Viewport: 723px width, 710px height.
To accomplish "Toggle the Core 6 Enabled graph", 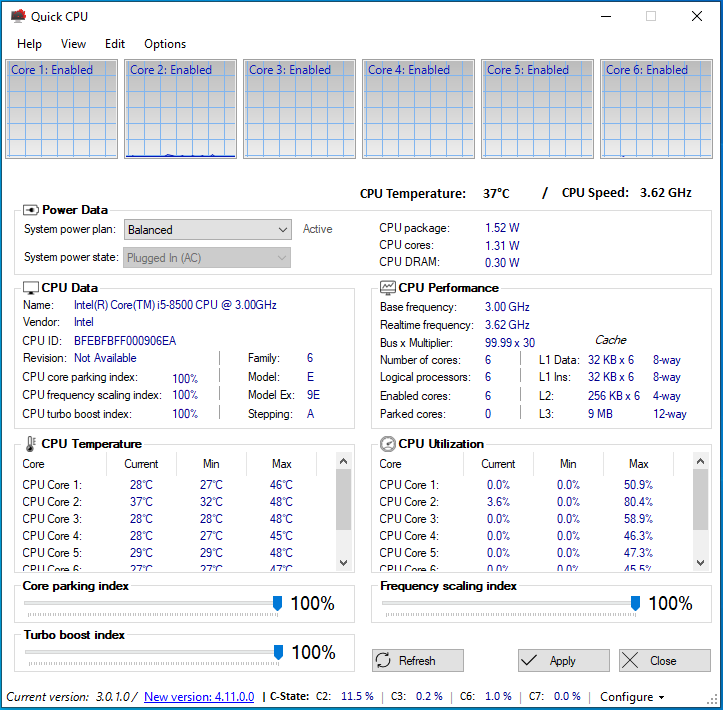I will pos(657,109).
